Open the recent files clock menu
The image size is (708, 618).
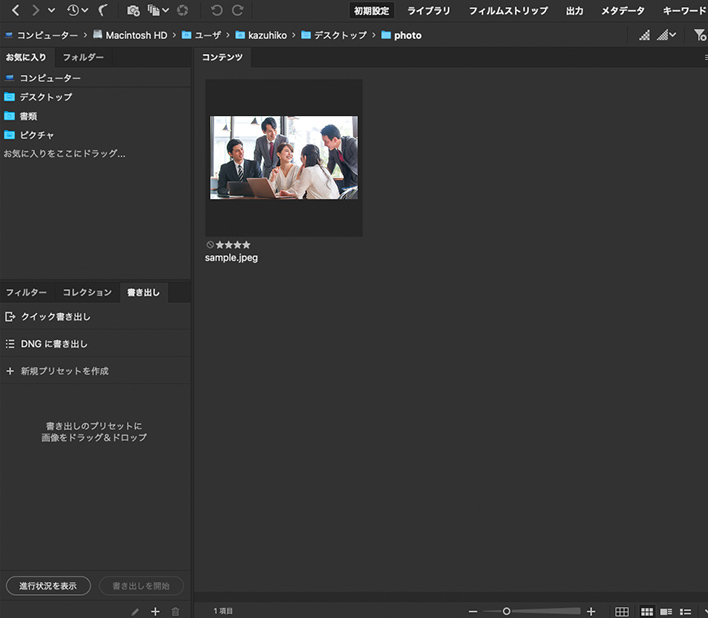[77, 10]
